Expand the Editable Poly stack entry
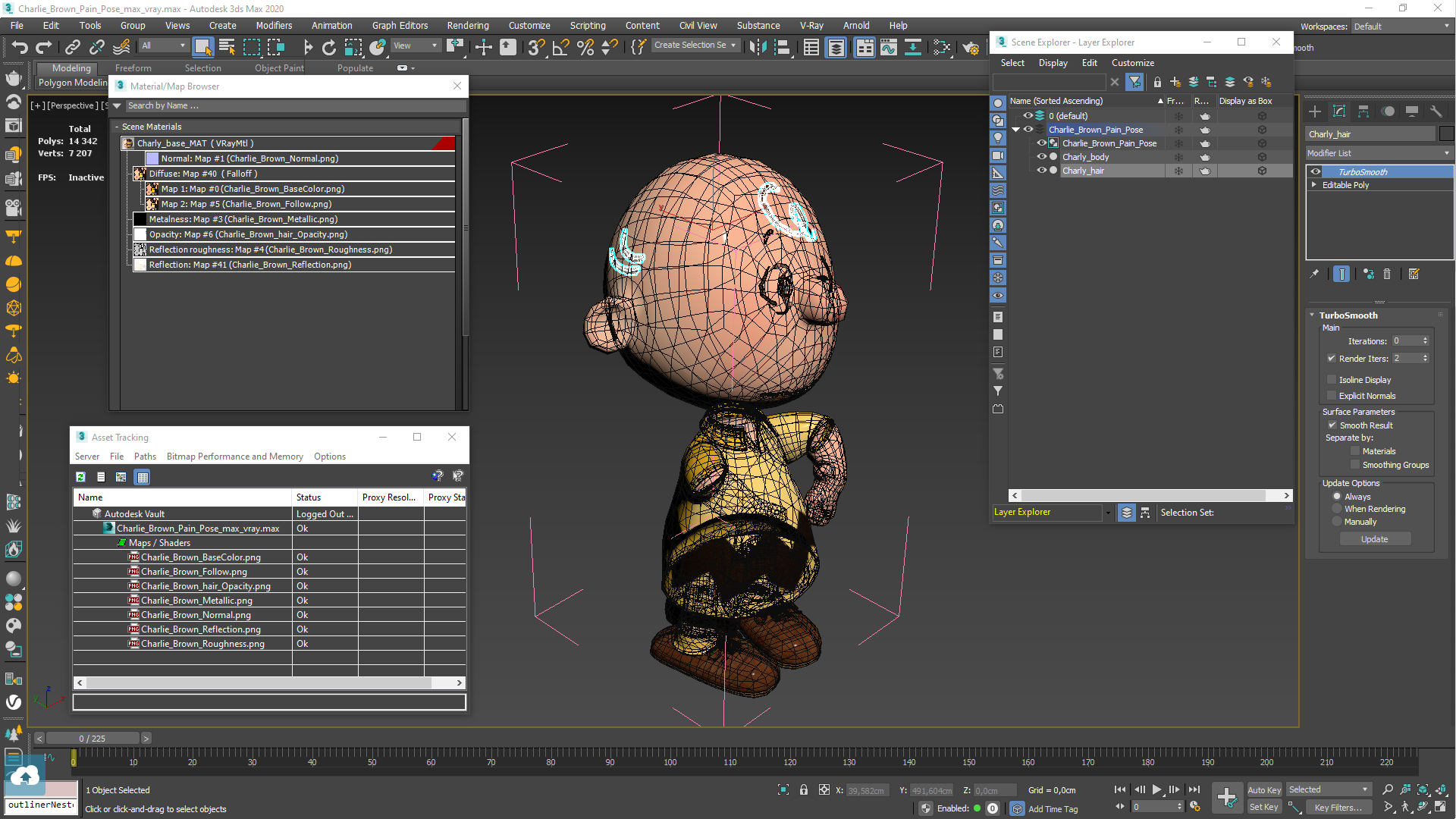Screen dimensions: 1456x819 pyautogui.click(x=1314, y=185)
